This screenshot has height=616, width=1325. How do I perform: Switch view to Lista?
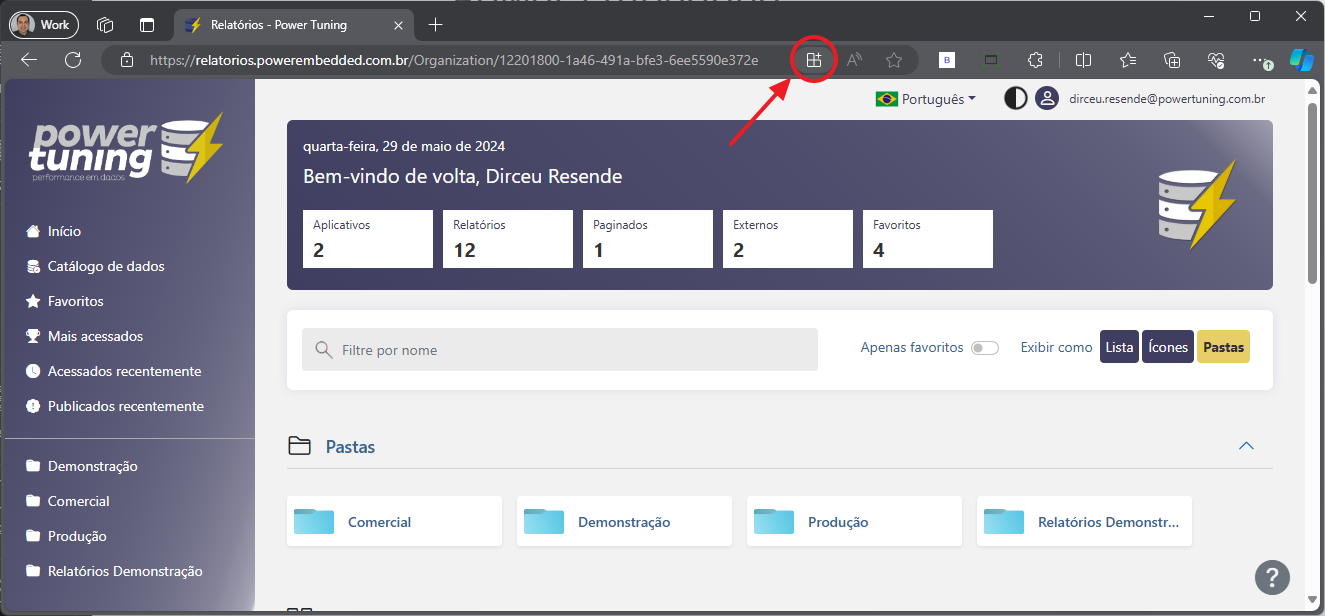(1119, 347)
